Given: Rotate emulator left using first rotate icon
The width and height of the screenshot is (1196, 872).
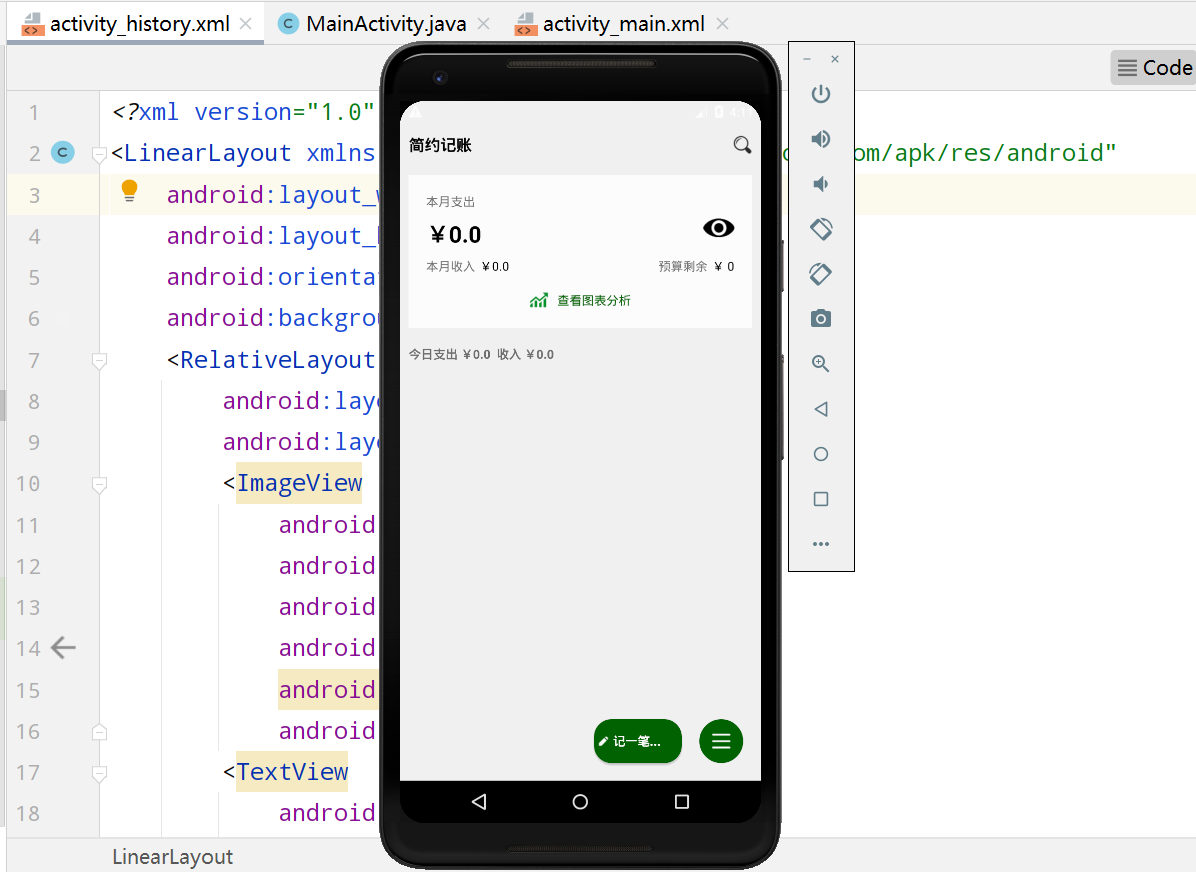Looking at the screenshot, I should 821,228.
